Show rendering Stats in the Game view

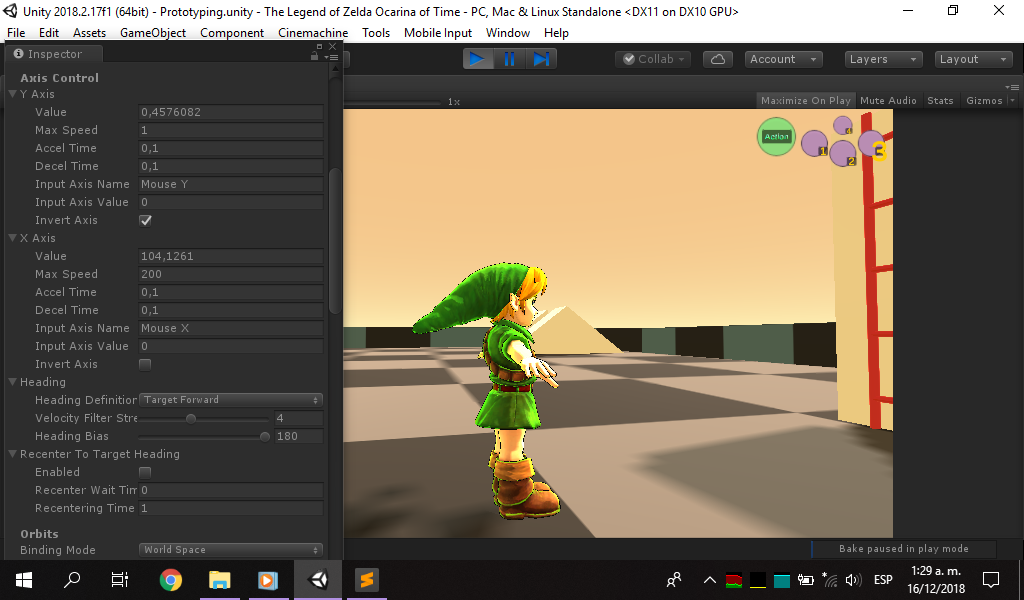[938, 100]
